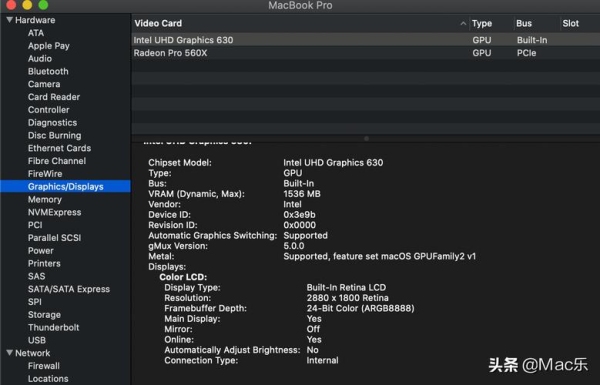Select Audio hardware entry

click(x=40, y=59)
